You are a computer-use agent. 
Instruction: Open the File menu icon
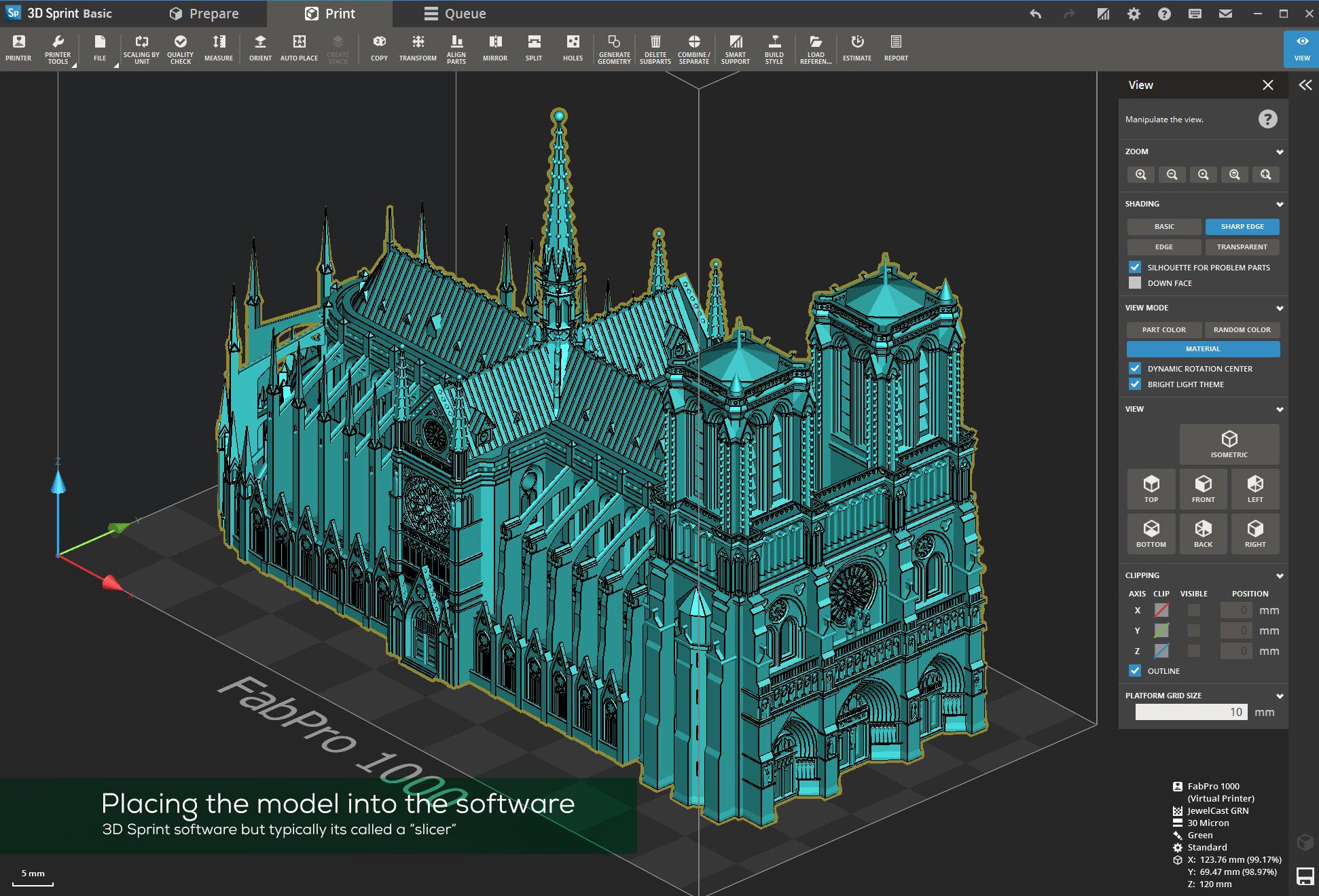pyautogui.click(x=100, y=48)
